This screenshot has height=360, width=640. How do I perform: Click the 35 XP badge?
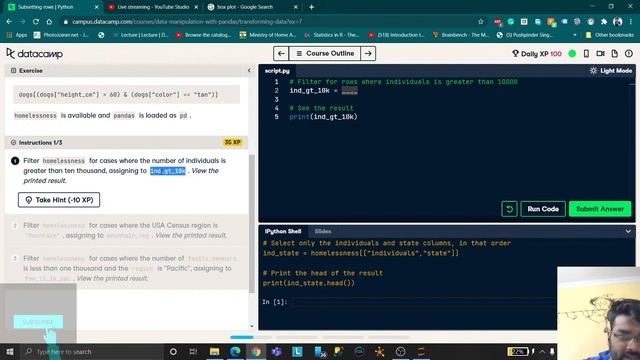pyautogui.click(x=232, y=142)
